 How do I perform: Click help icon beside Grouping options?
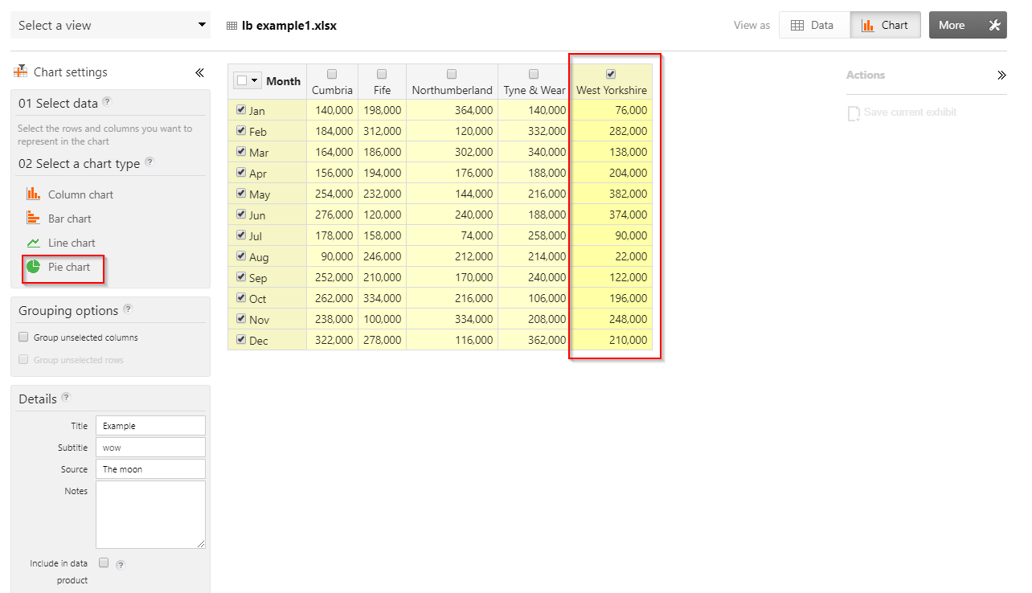coord(127,309)
